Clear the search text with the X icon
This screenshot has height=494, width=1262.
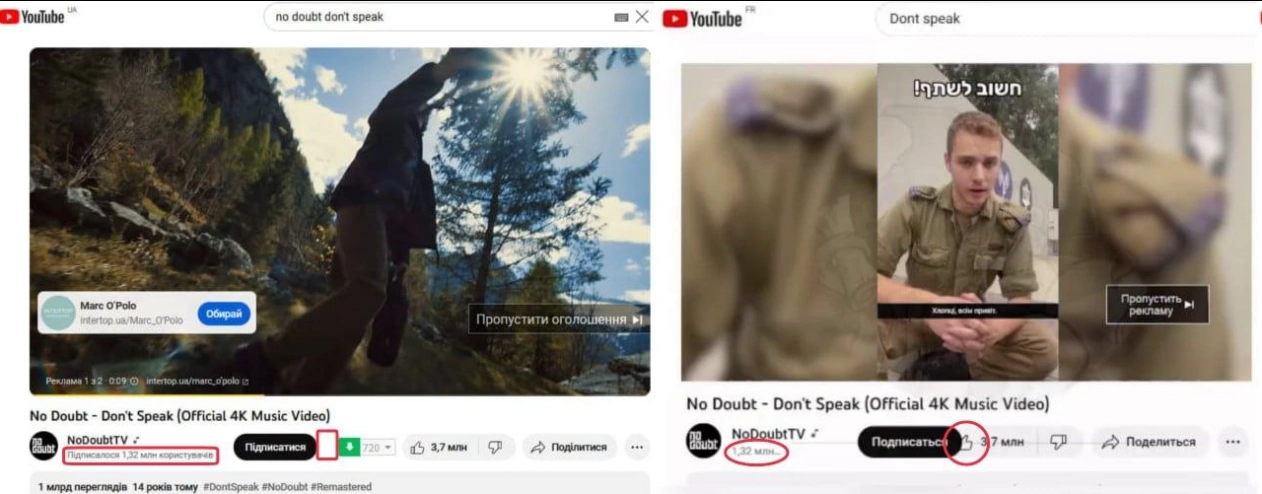(642, 17)
